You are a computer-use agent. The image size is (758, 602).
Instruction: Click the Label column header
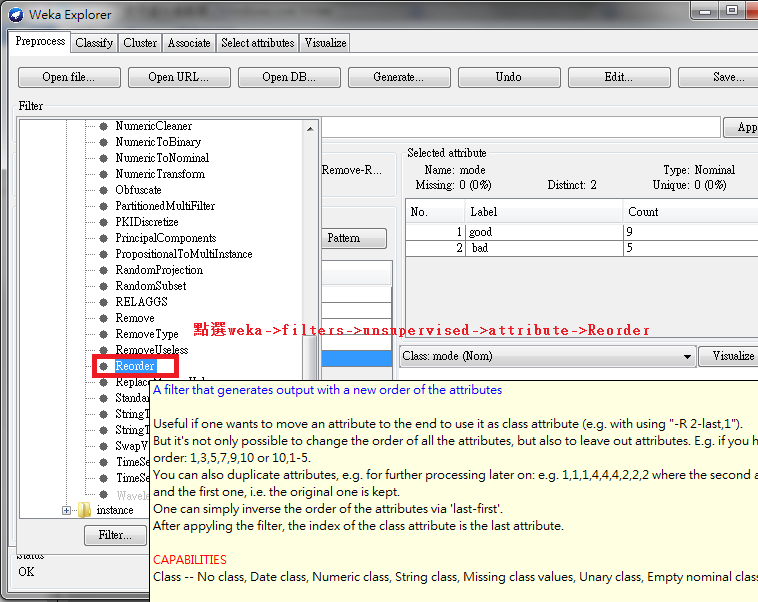click(x=544, y=212)
